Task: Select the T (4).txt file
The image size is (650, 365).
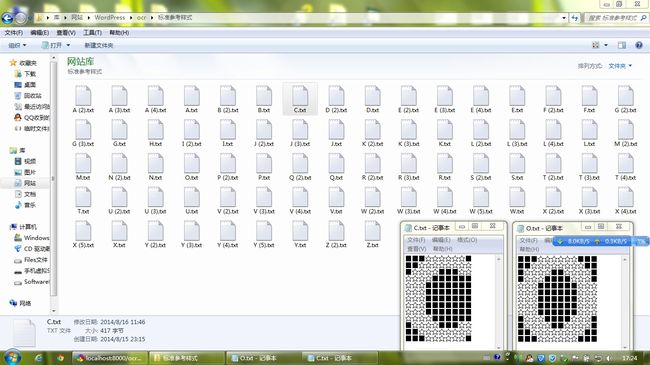Action: tap(626, 167)
